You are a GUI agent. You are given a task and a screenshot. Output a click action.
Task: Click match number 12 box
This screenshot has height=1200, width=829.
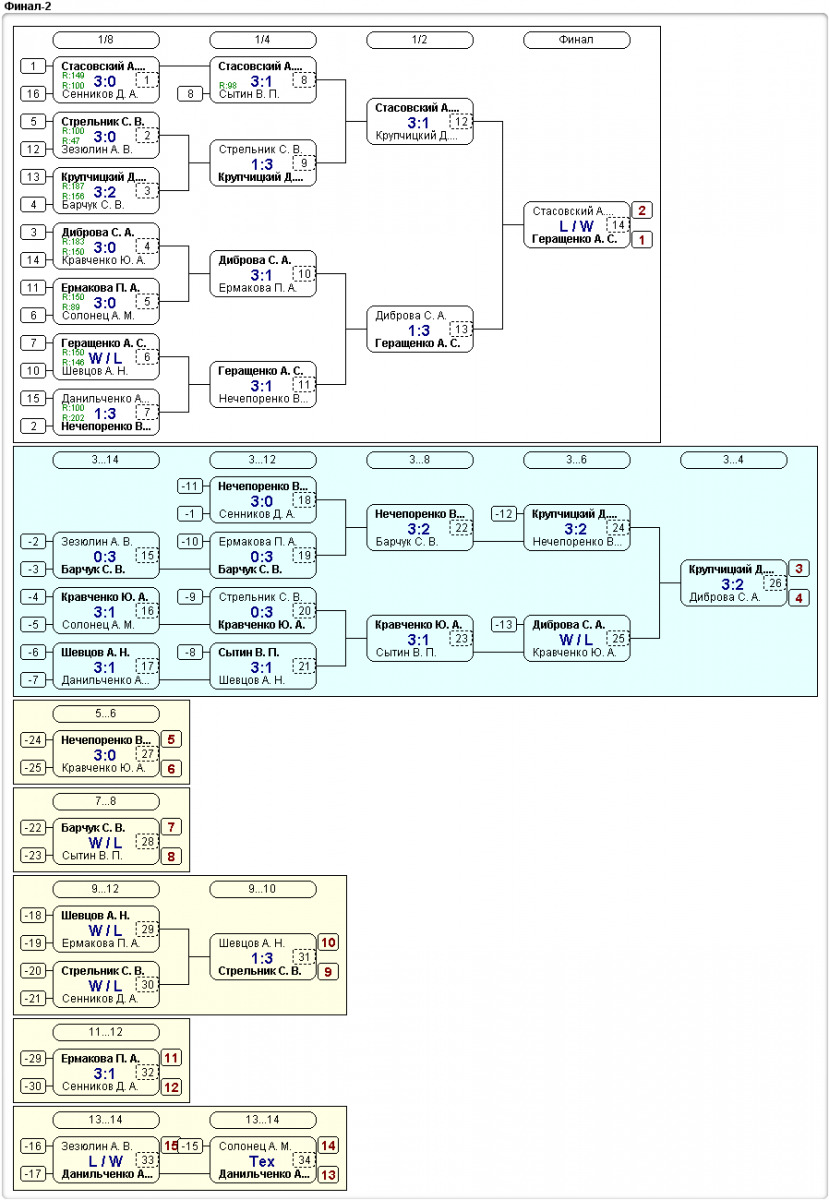pyautogui.click(x=461, y=121)
